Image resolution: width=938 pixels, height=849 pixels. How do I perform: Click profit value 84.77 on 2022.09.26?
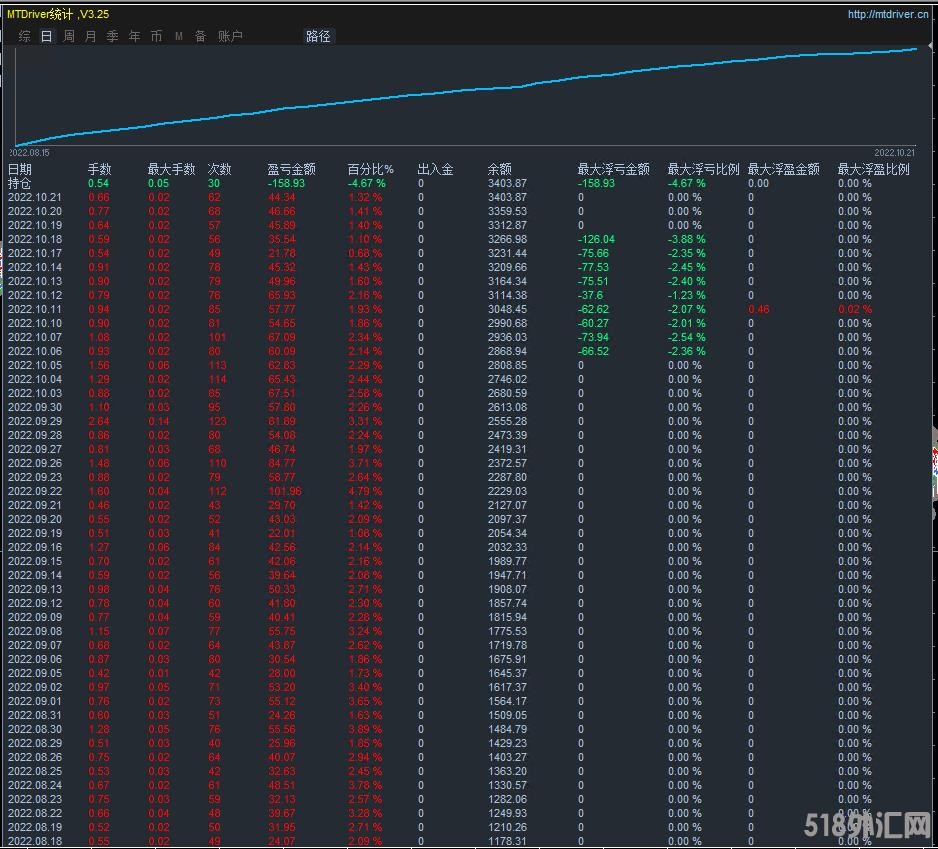click(x=281, y=463)
